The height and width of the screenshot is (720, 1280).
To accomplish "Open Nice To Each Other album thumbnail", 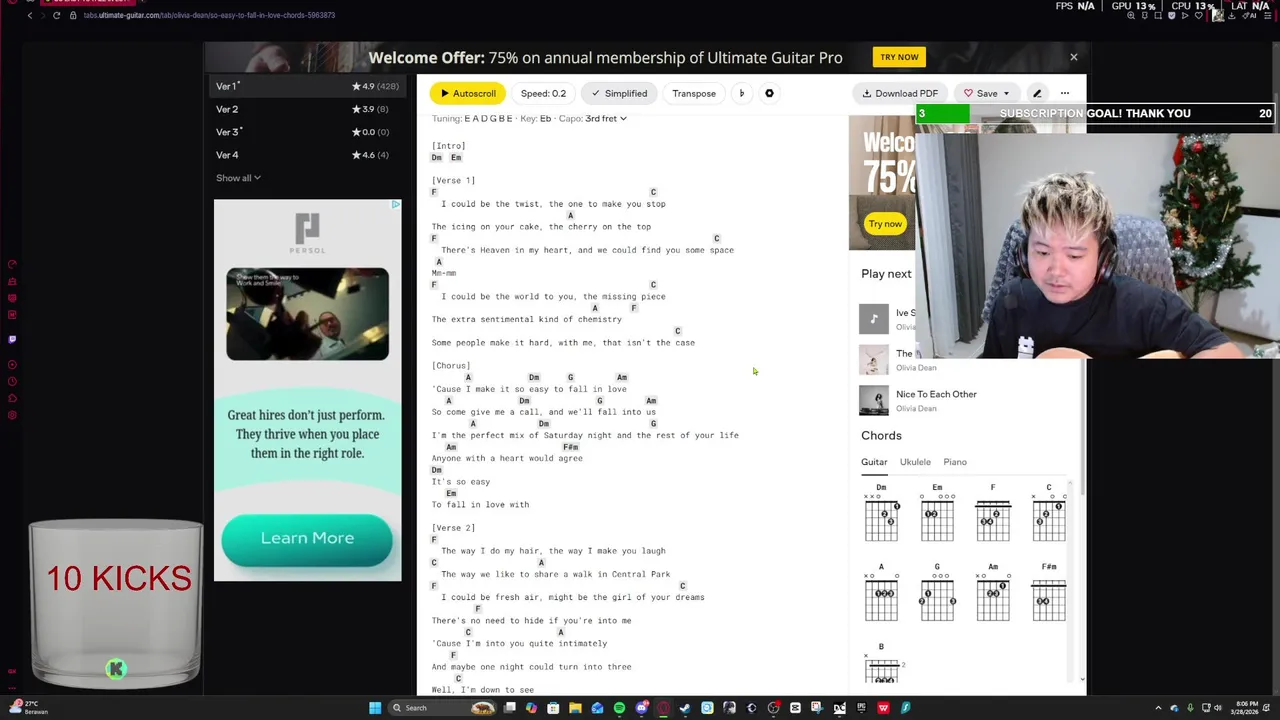I will coord(874,400).
